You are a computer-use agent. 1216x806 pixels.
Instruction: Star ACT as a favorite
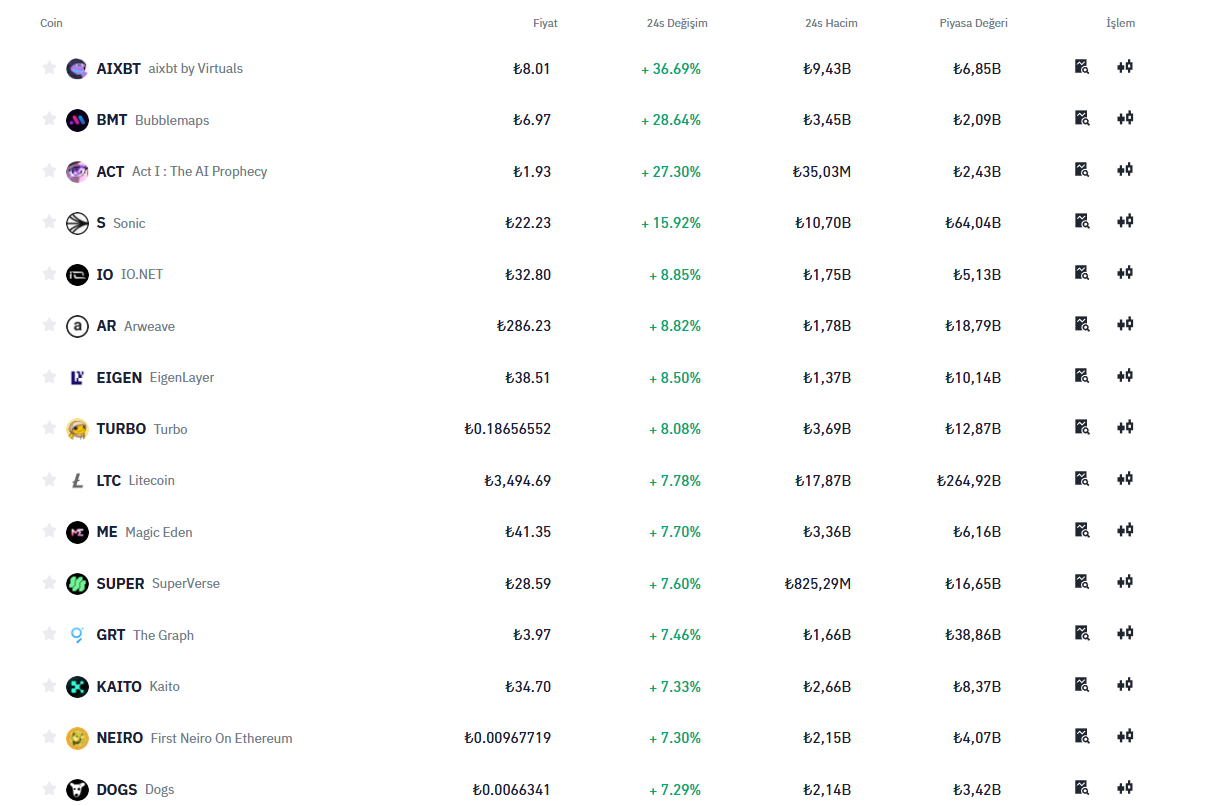tap(49, 171)
